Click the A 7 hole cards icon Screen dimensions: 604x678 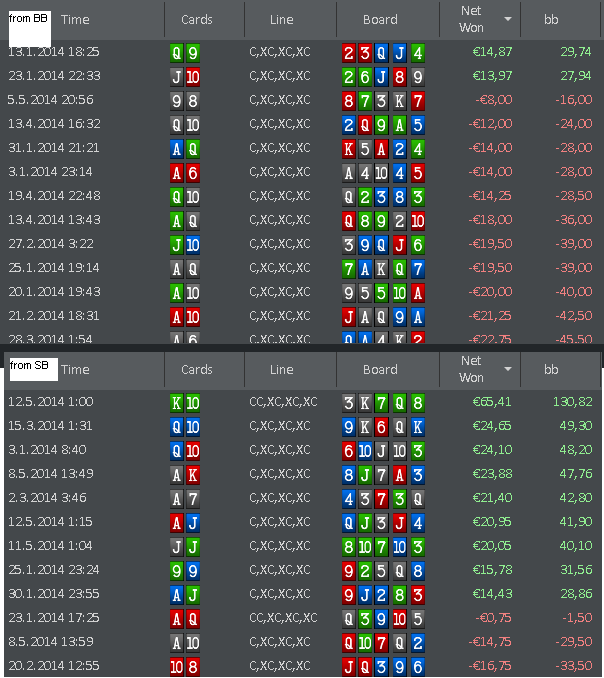pyautogui.click(x=185, y=498)
